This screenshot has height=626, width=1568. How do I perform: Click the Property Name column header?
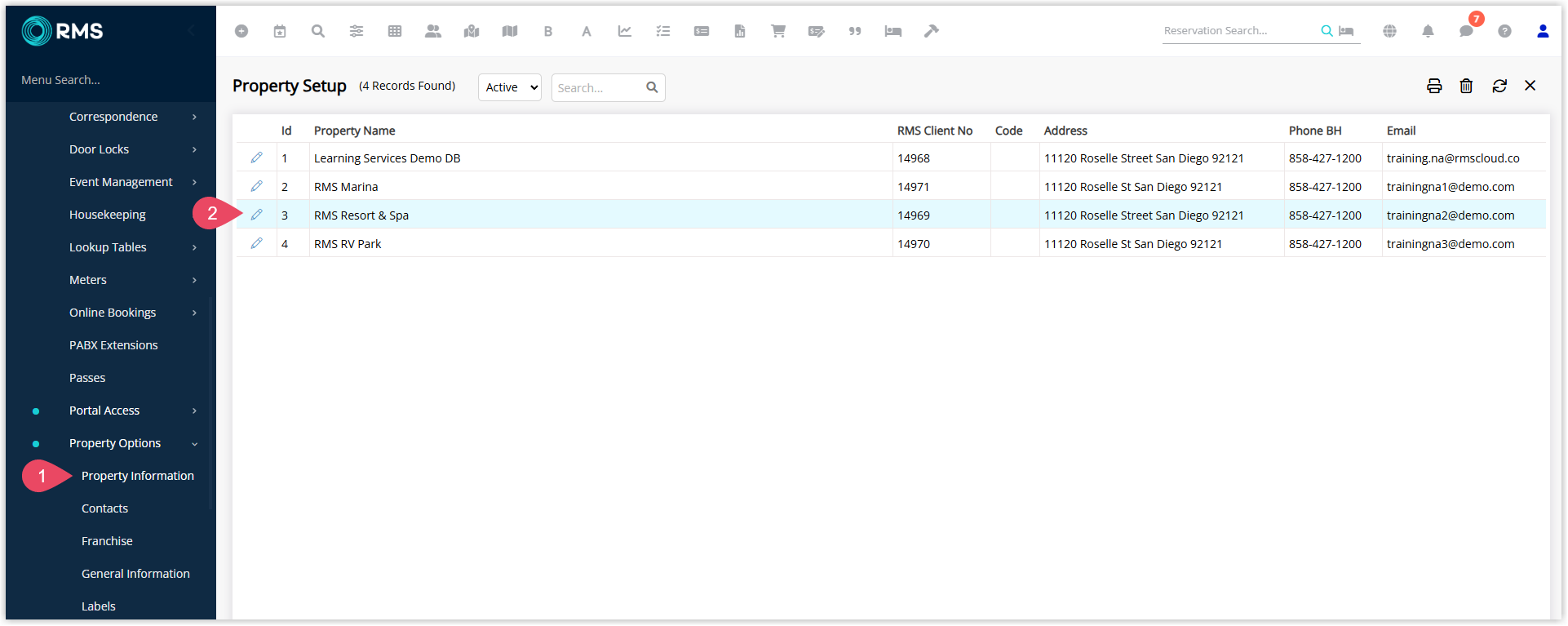click(355, 131)
